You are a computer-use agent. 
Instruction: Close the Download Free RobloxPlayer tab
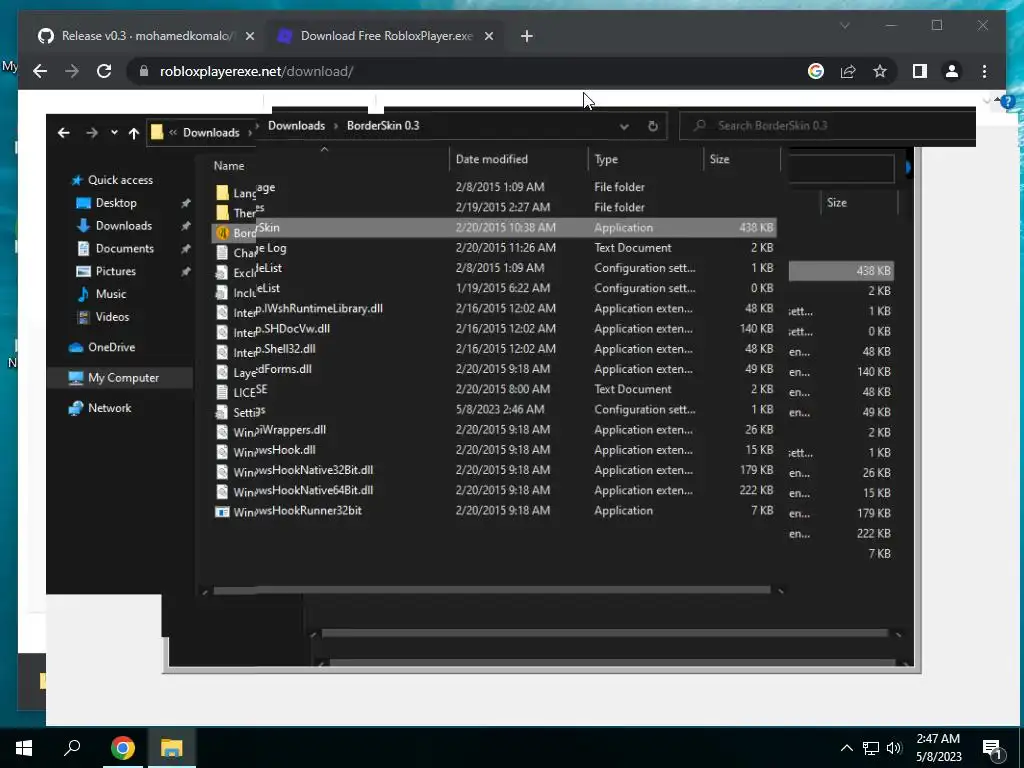488,36
